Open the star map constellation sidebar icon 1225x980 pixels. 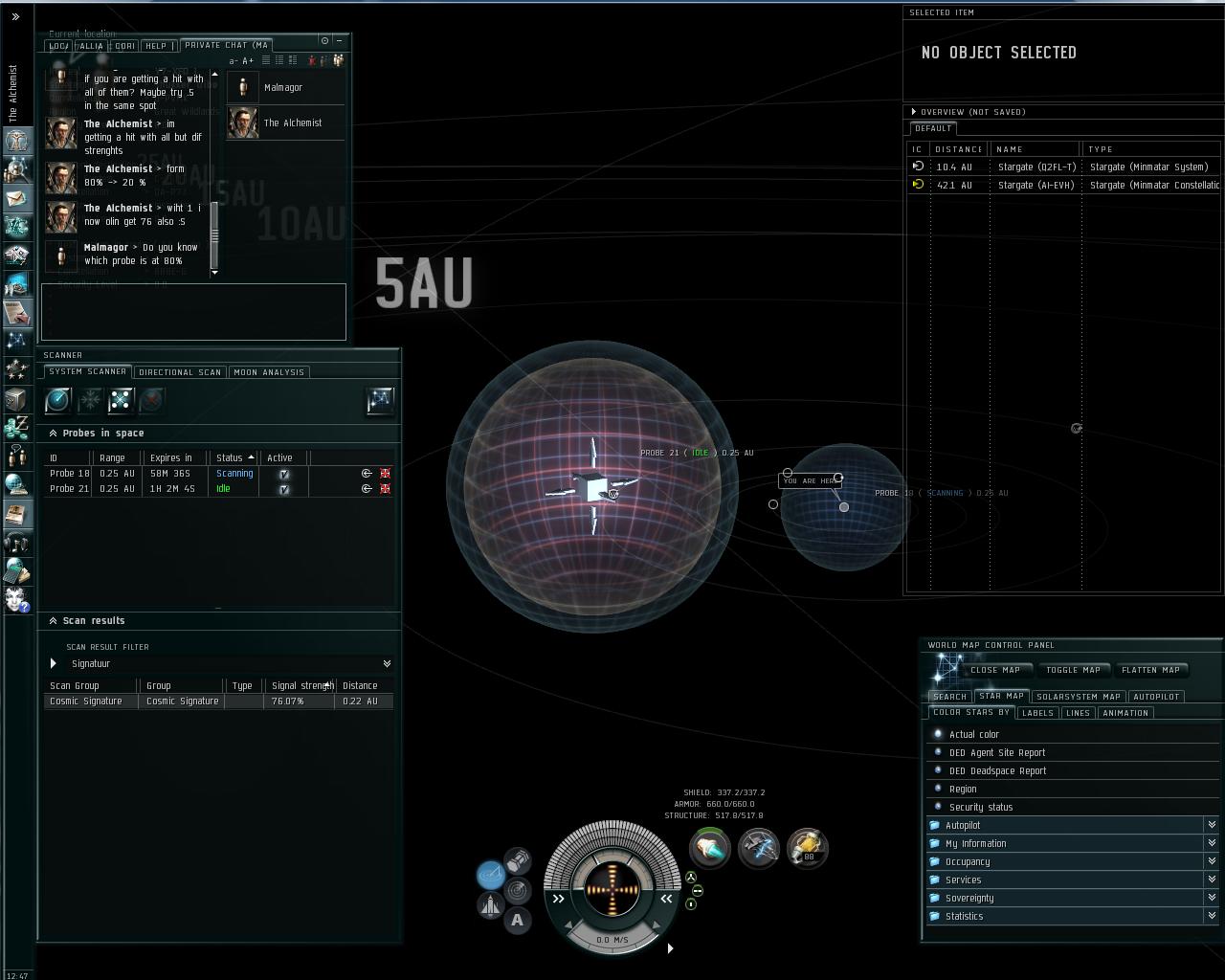coord(16,341)
